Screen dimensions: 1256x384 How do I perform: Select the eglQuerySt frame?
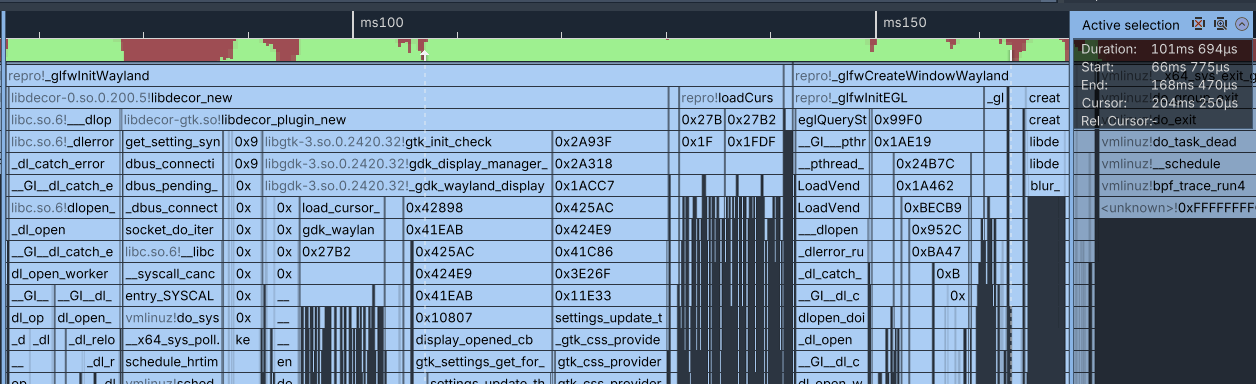pyautogui.click(x=831, y=120)
